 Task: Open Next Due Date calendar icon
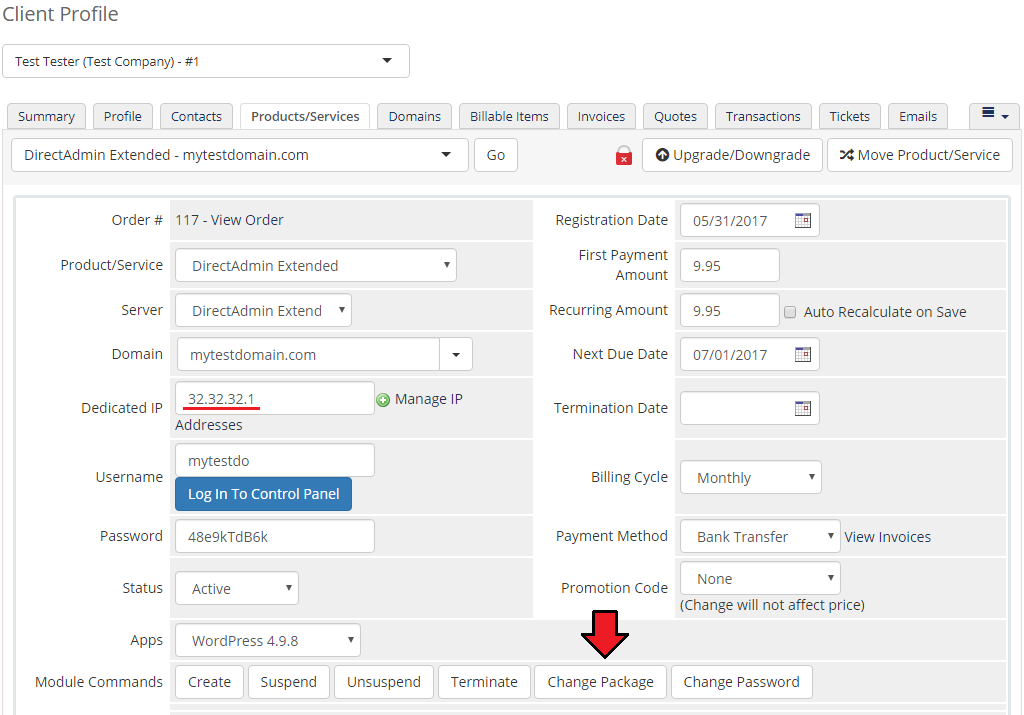(x=803, y=355)
